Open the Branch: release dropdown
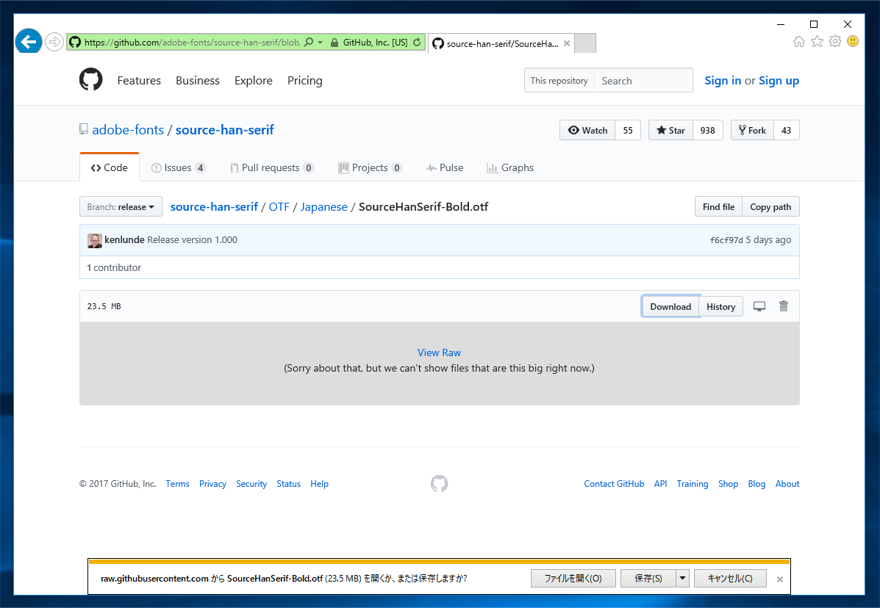The height and width of the screenshot is (608, 880). [121, 207]
